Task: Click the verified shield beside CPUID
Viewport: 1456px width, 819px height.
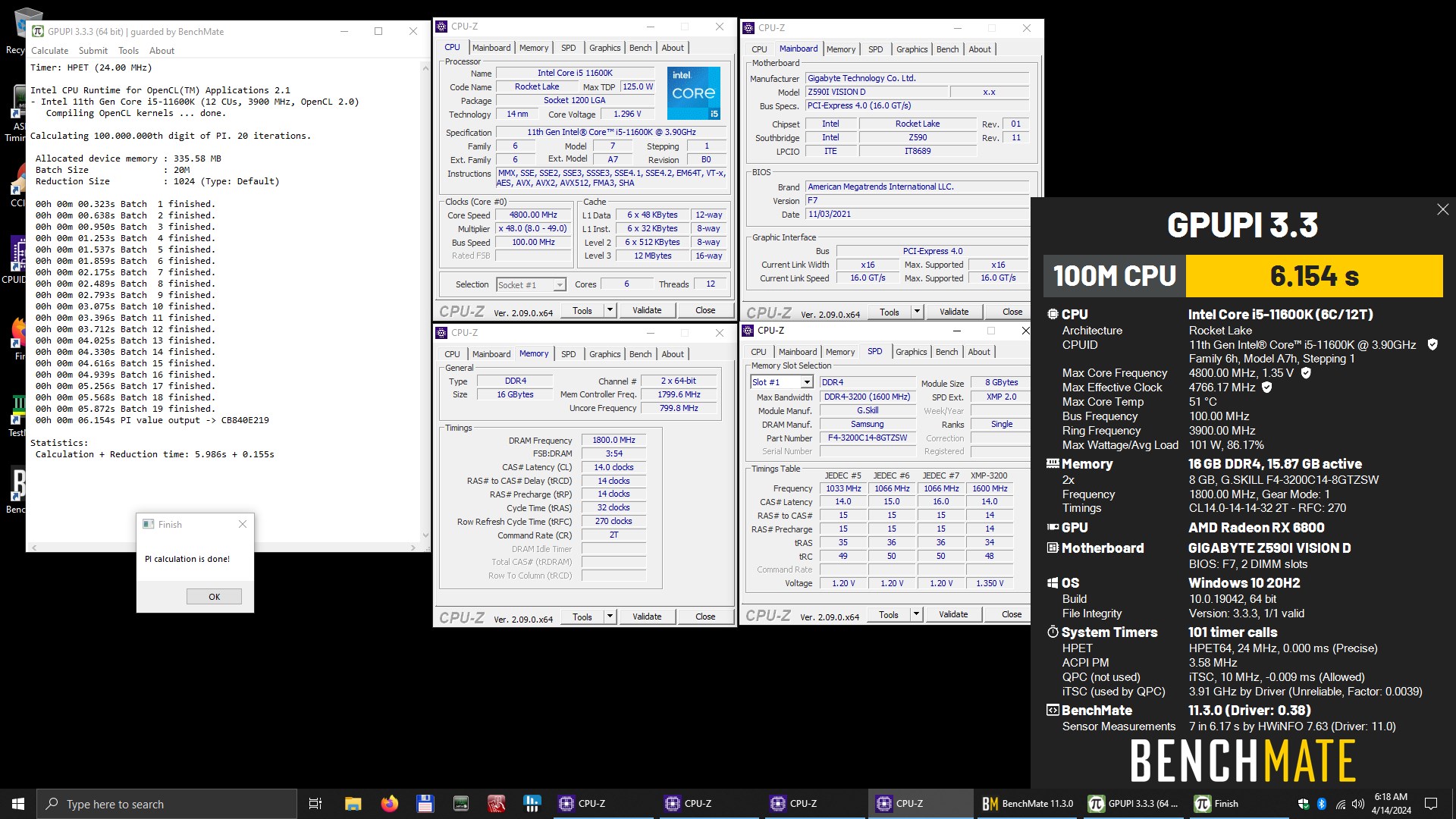Action: pyautogui.click(x=1432, y=344)
